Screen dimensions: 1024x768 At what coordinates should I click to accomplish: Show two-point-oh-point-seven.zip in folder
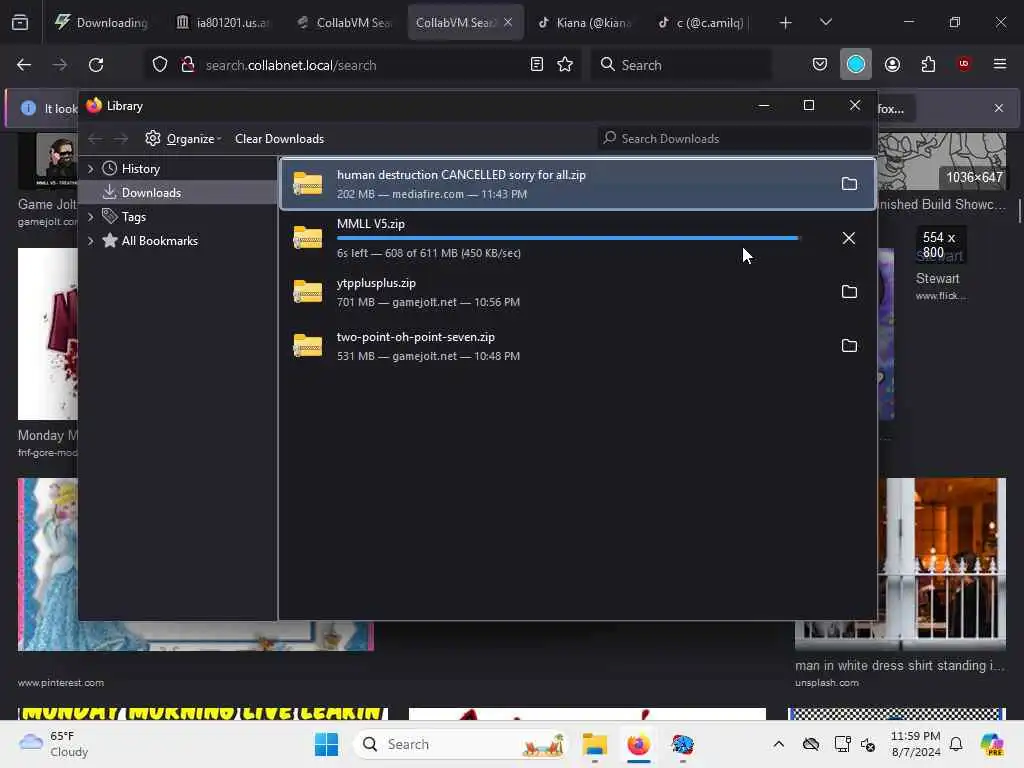coord(849,346)
